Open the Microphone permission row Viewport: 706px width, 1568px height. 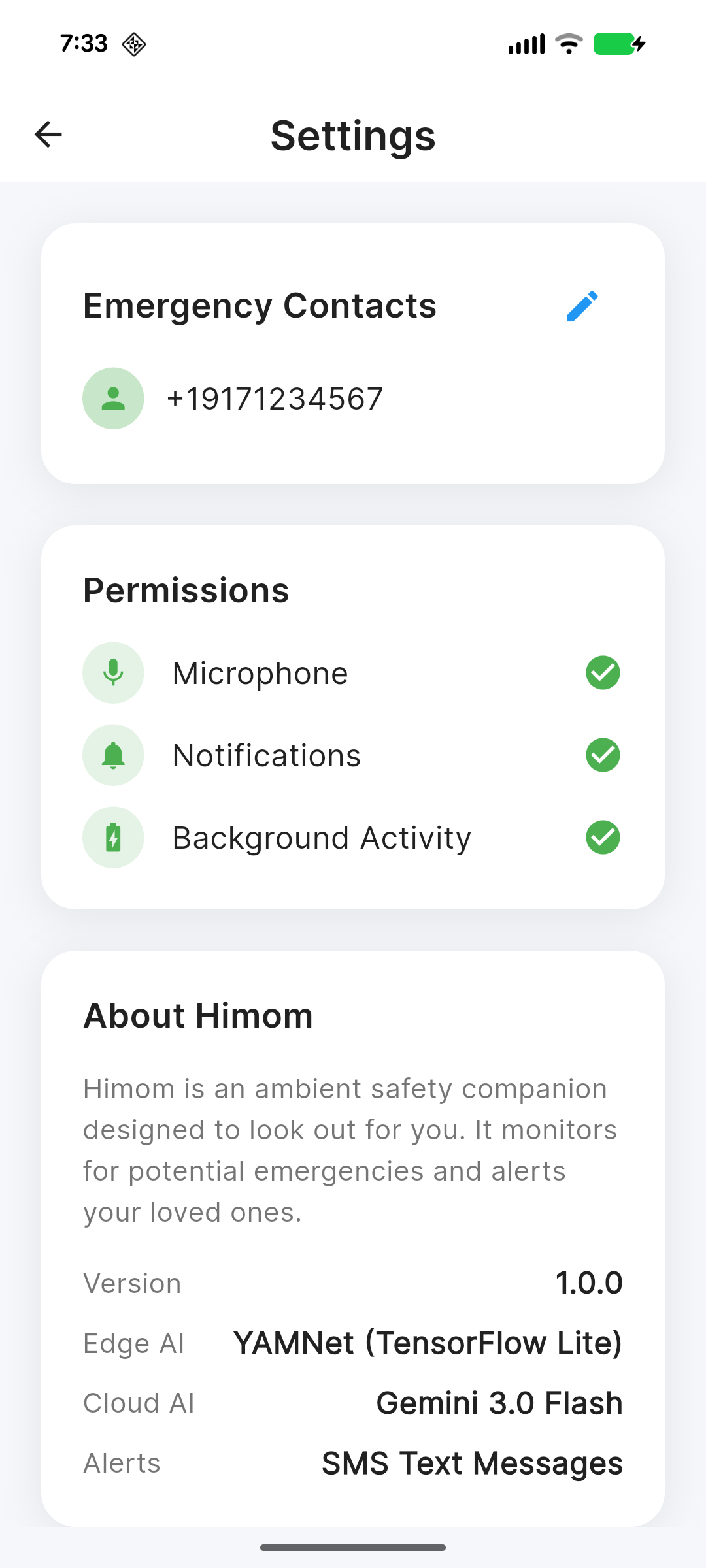[352, 673]
